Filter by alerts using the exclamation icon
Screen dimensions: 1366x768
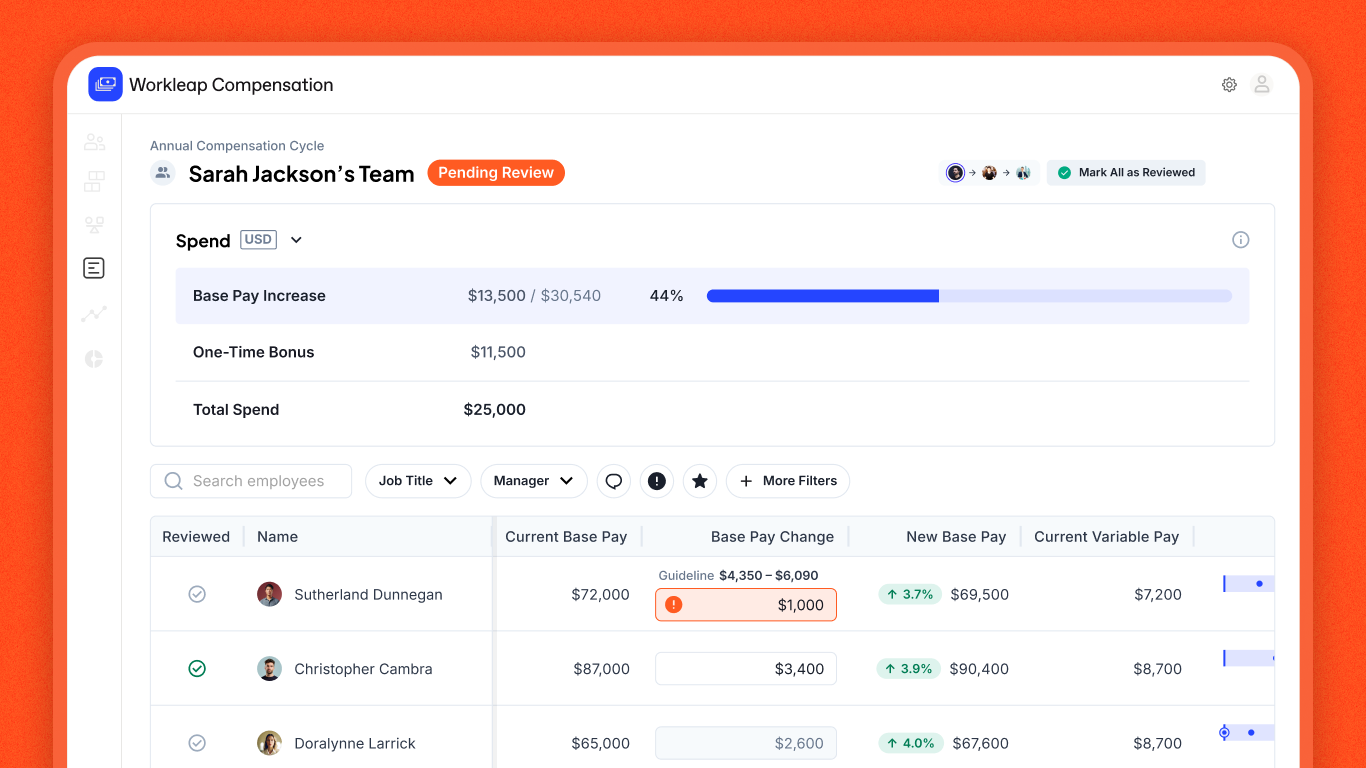click(657, 481)
